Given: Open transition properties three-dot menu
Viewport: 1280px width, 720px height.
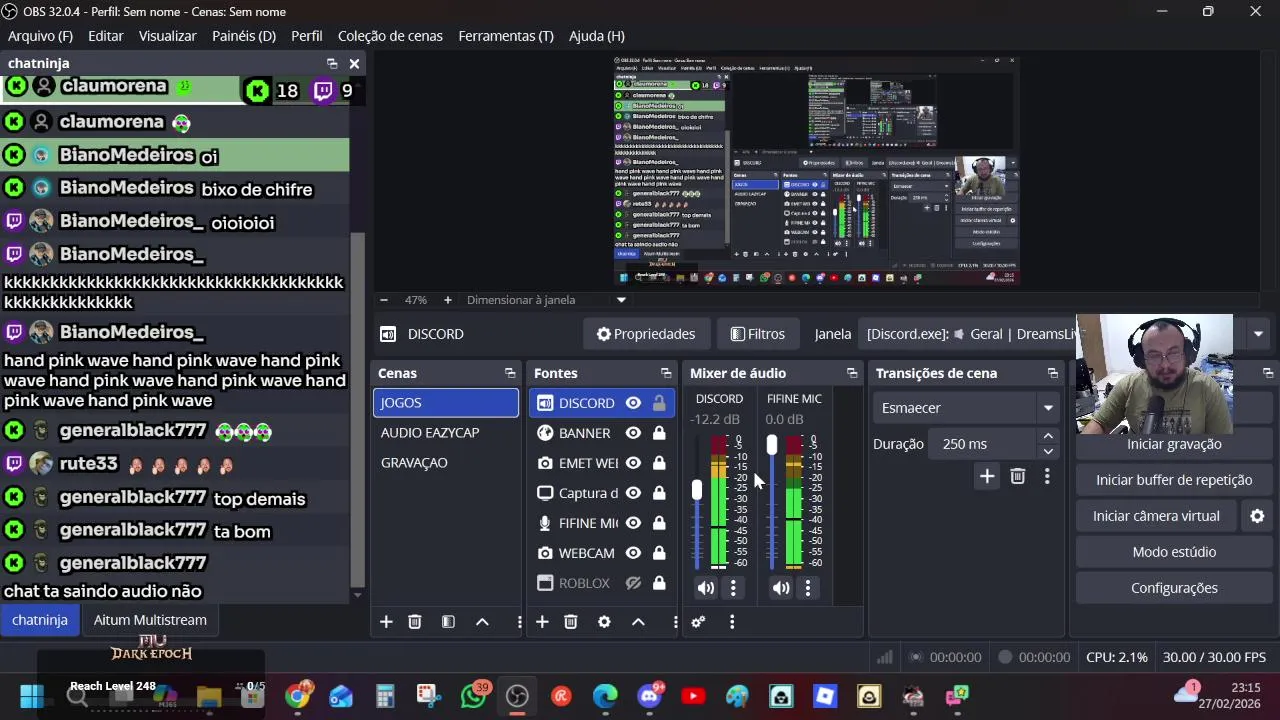Looking at the screenshot, I should [1047, 477].
